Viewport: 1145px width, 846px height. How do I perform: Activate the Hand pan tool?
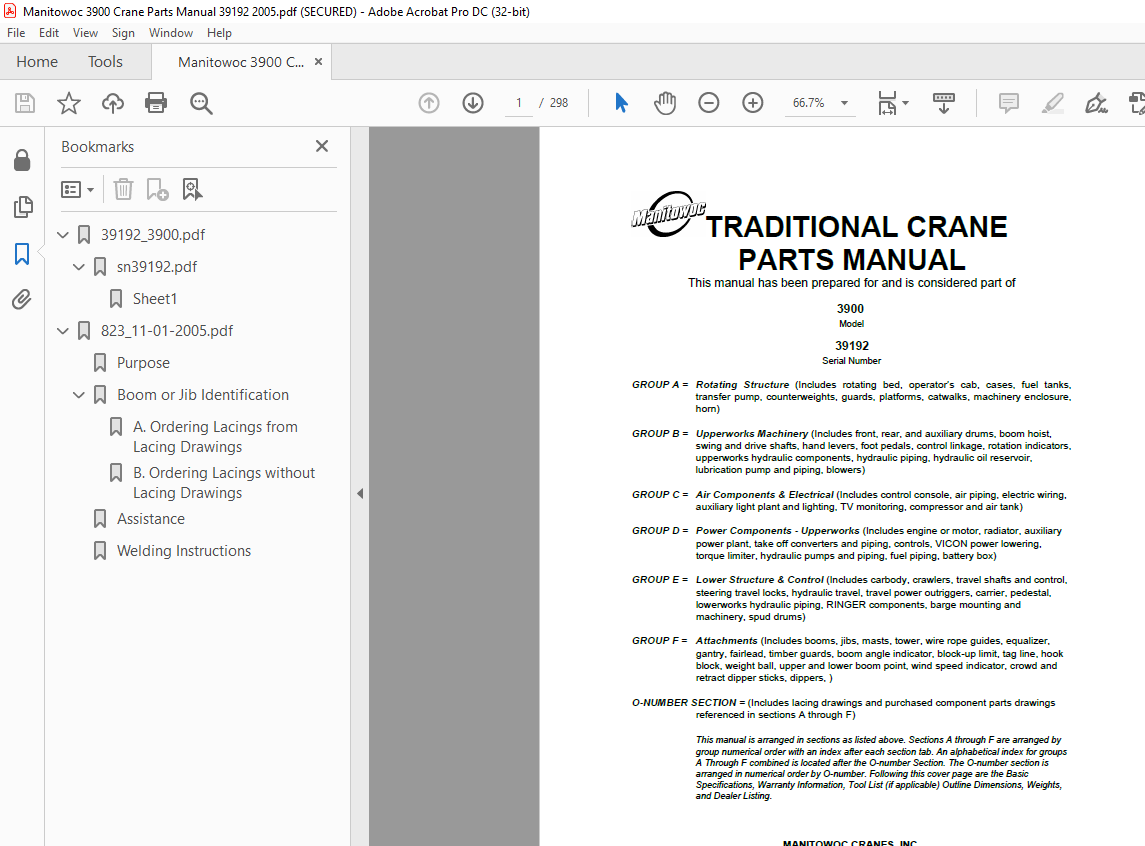(x=665, y=103)
